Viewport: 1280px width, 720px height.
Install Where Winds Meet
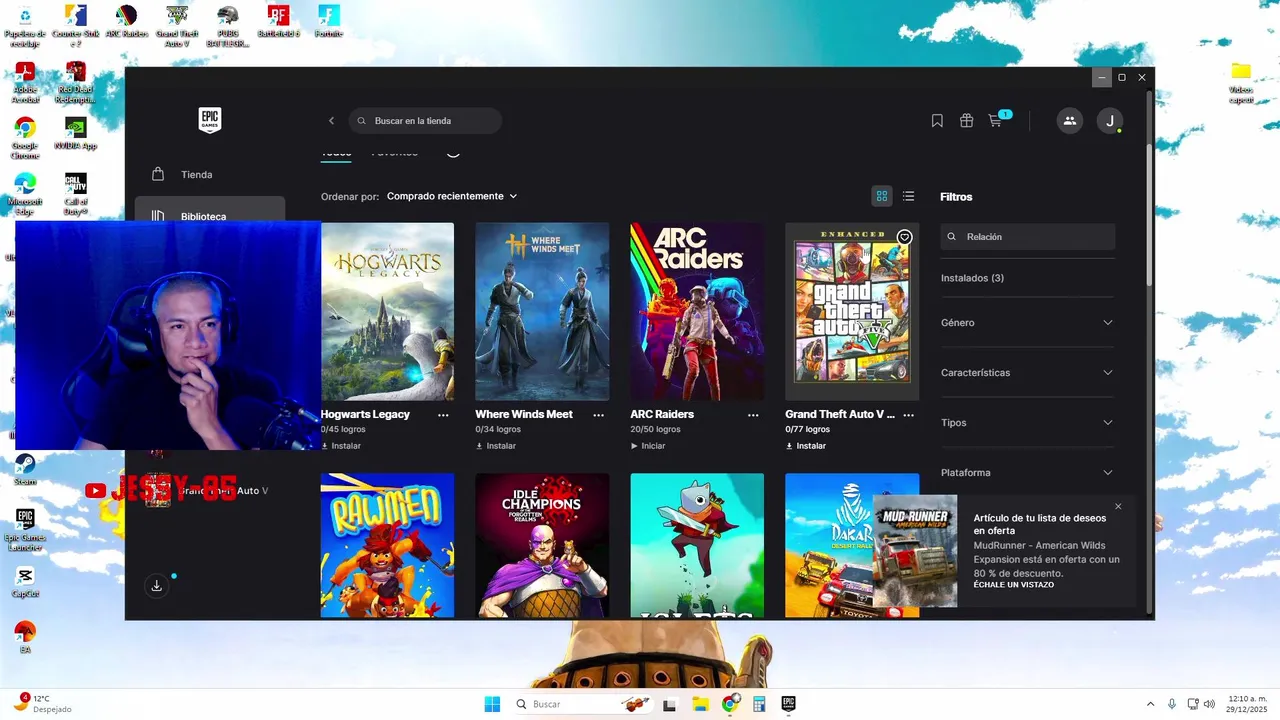coord(496,446)
